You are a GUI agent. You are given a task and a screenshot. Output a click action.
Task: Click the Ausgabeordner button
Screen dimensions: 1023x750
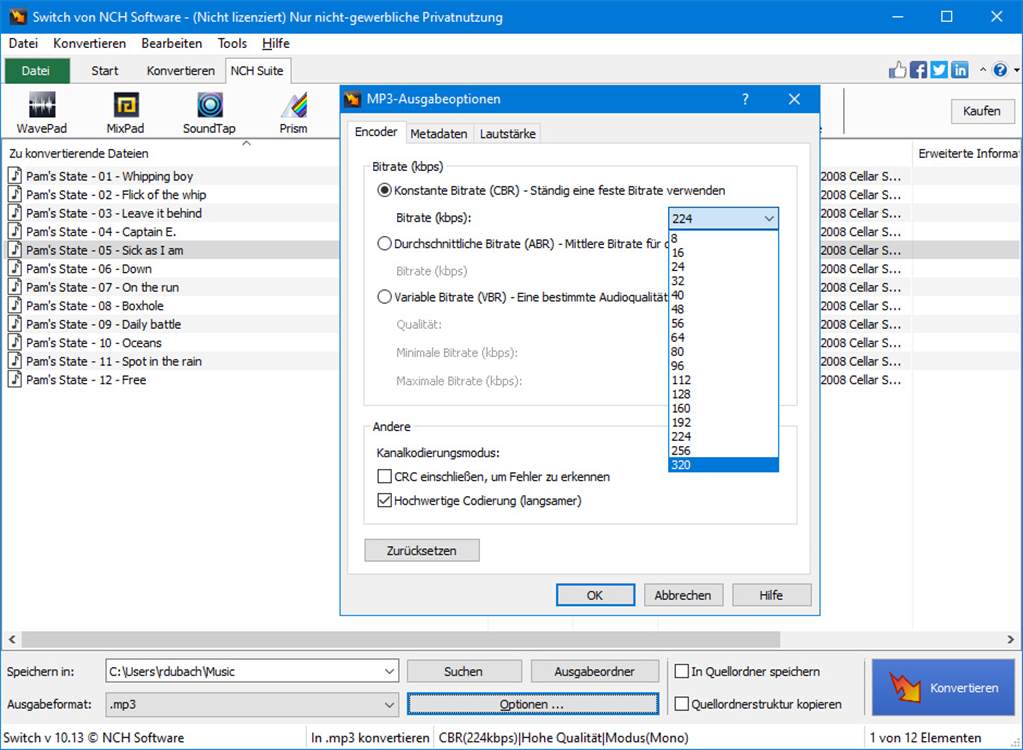[594, 671]
